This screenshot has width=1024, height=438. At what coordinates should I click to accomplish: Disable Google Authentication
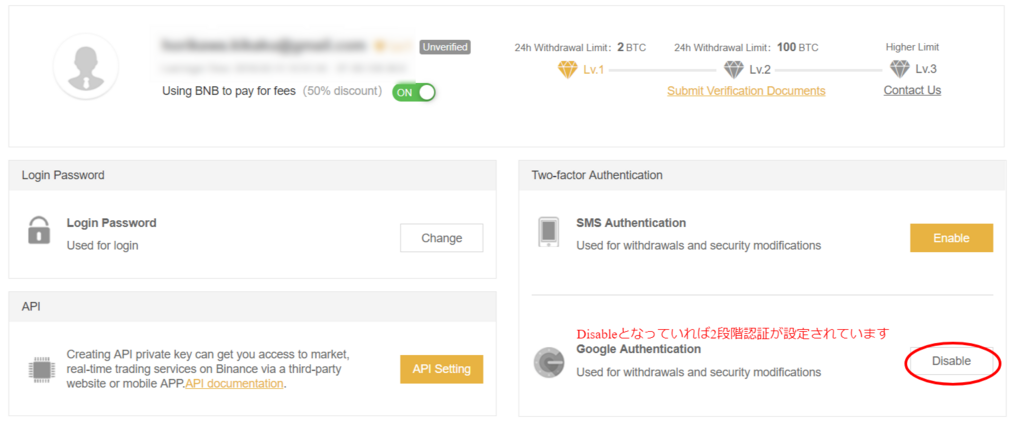point(950,361)
